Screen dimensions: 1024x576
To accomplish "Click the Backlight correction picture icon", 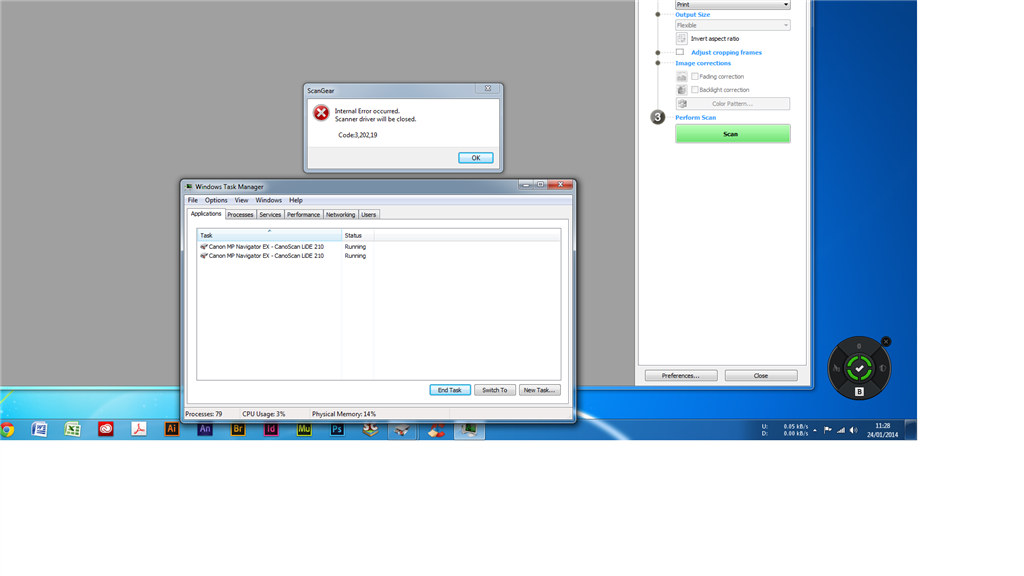I will tap(682, 90).
